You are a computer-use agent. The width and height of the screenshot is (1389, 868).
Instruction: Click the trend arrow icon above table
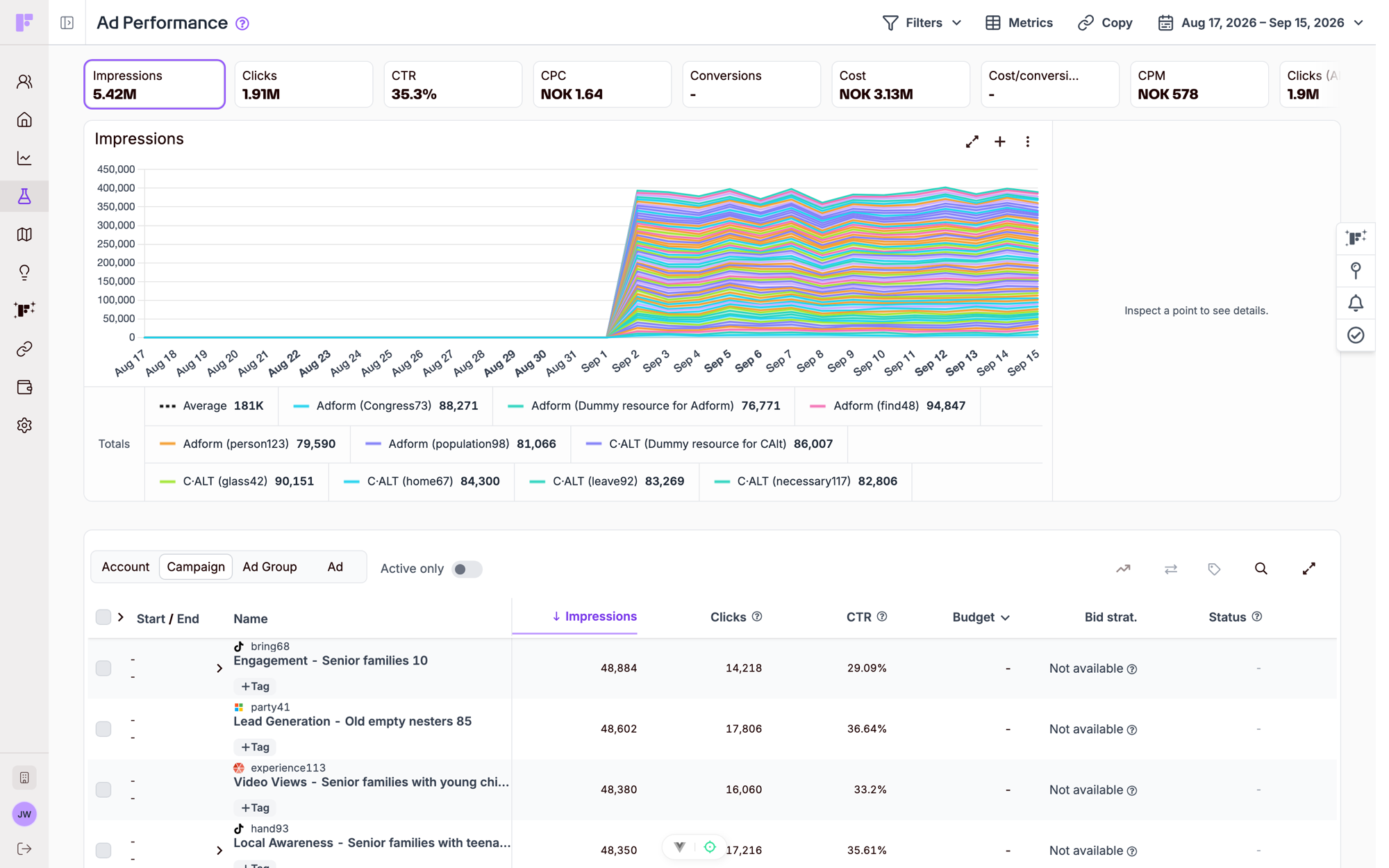(1123, 569)
